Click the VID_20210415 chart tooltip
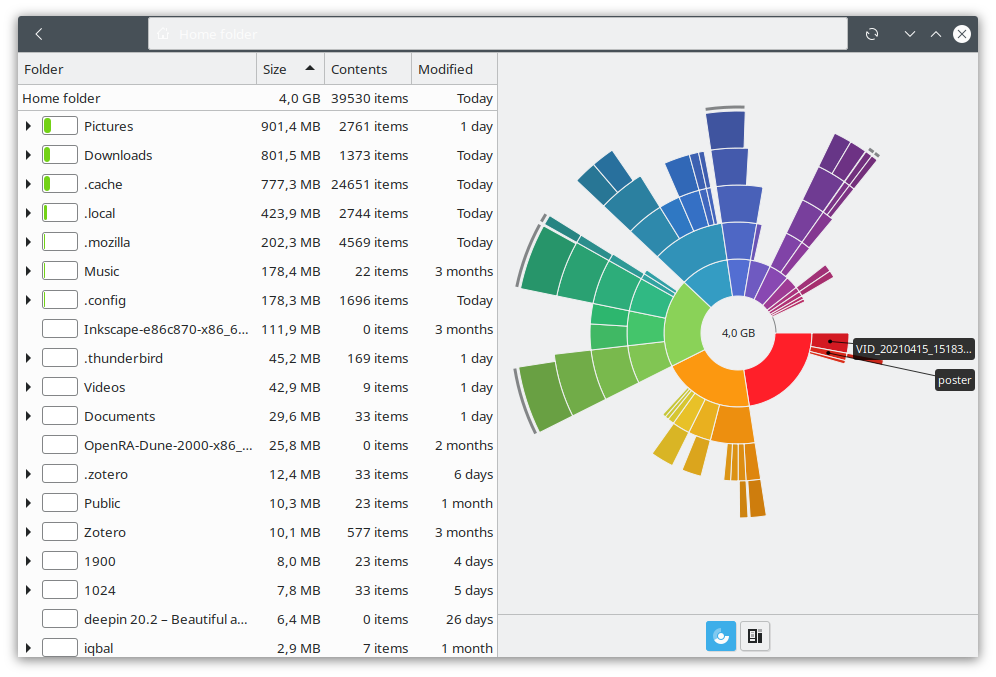996x677 pixels. [913, 349]
